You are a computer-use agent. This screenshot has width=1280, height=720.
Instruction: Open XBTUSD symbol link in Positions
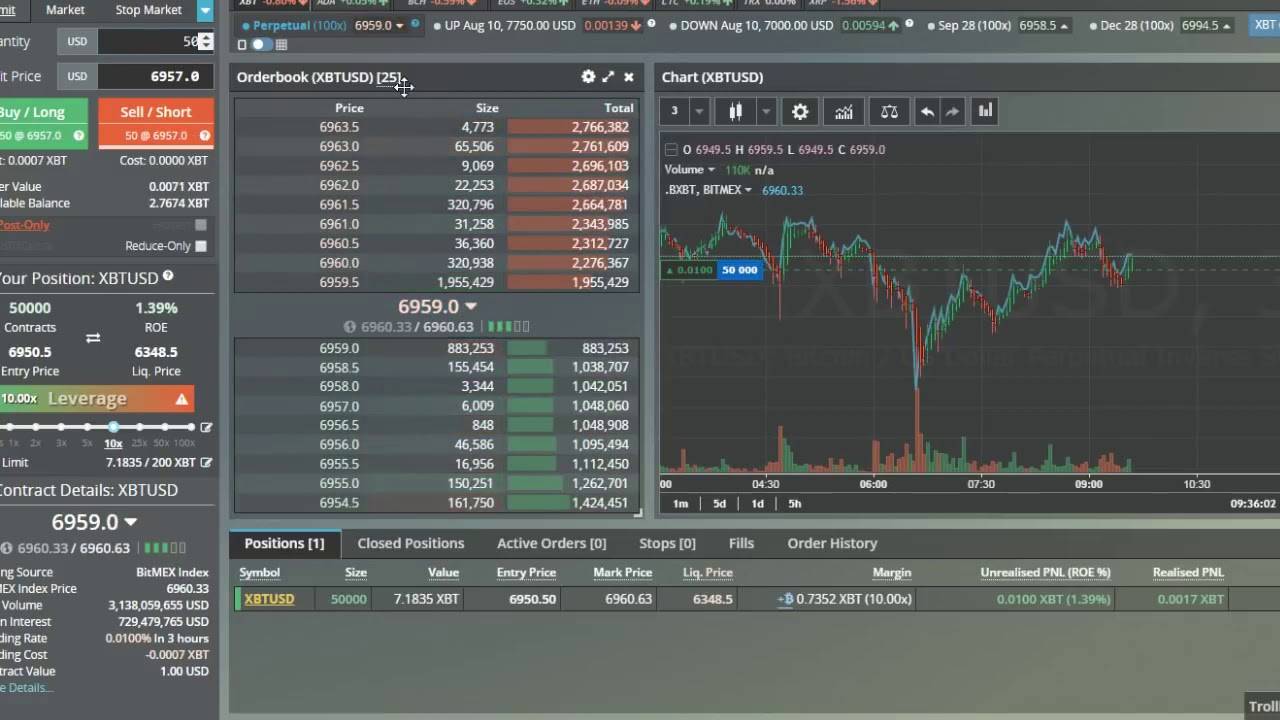tap(269, 599)
